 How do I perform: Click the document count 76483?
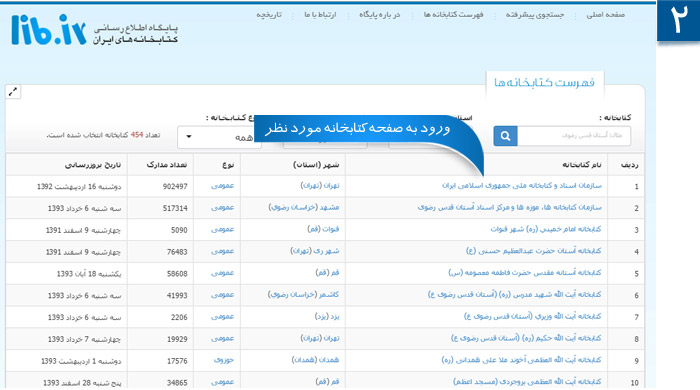click(x=177, y=252)
